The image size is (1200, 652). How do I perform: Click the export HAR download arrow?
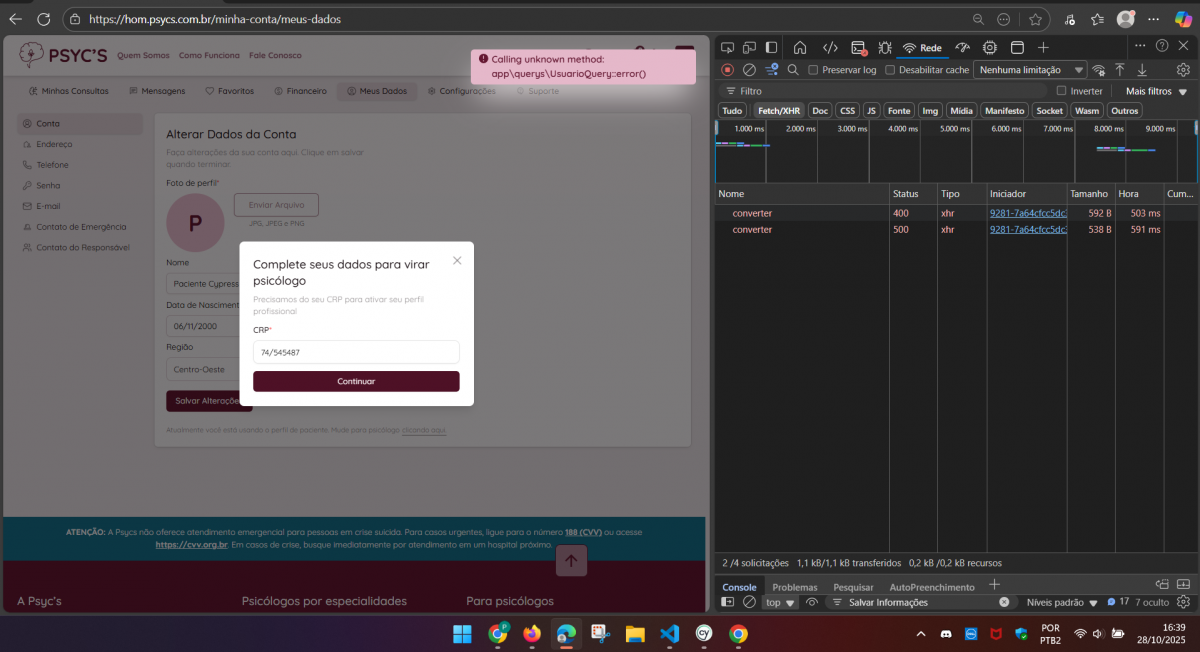point(1142,70)
